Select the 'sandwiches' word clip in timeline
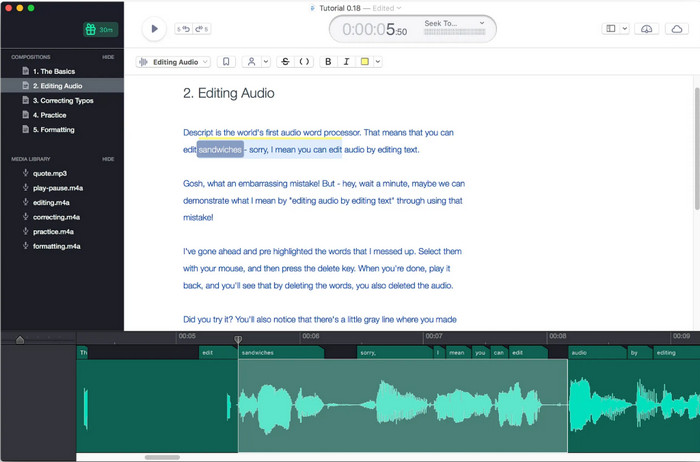 (281, 353)
